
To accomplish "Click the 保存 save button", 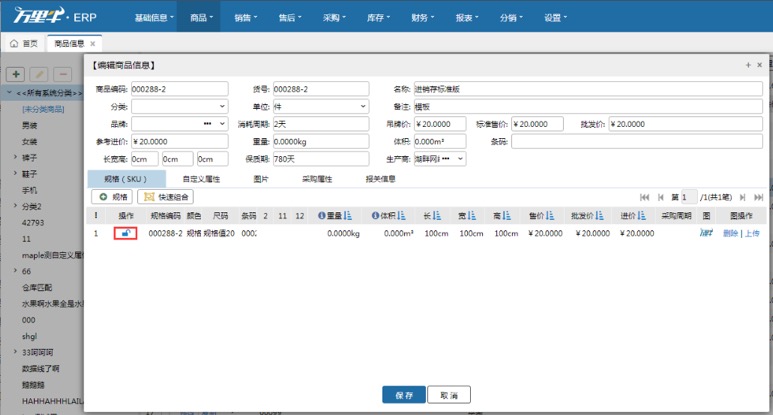I will pos(404,395).
